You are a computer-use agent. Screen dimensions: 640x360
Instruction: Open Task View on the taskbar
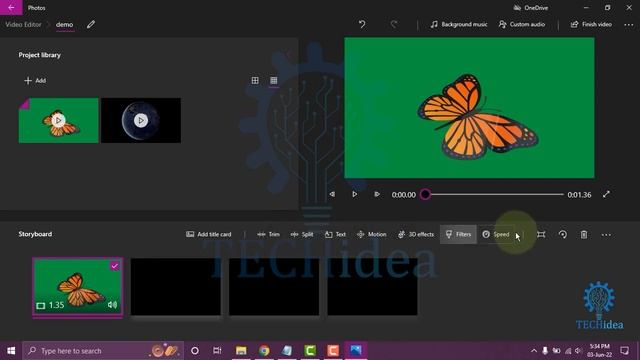coord(217,351)
